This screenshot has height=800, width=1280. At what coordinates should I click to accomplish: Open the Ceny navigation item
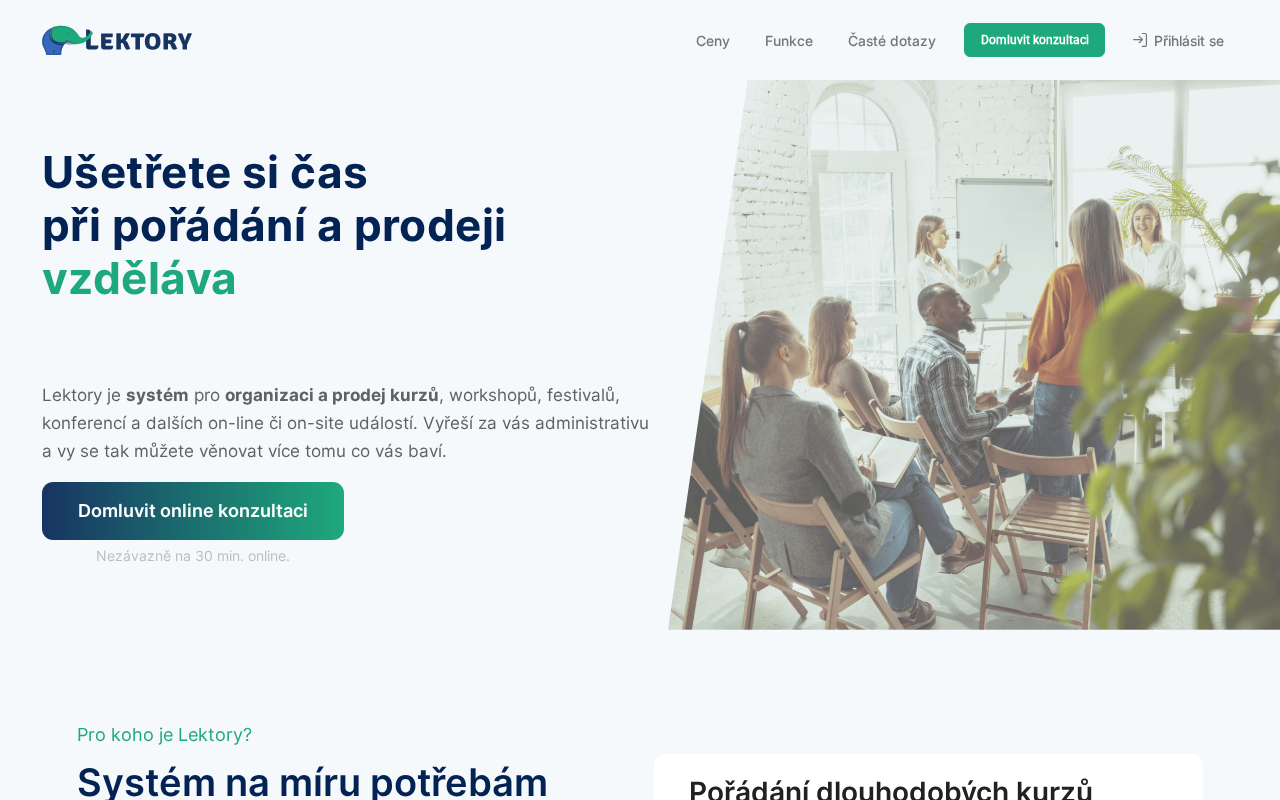coord(713,41)
